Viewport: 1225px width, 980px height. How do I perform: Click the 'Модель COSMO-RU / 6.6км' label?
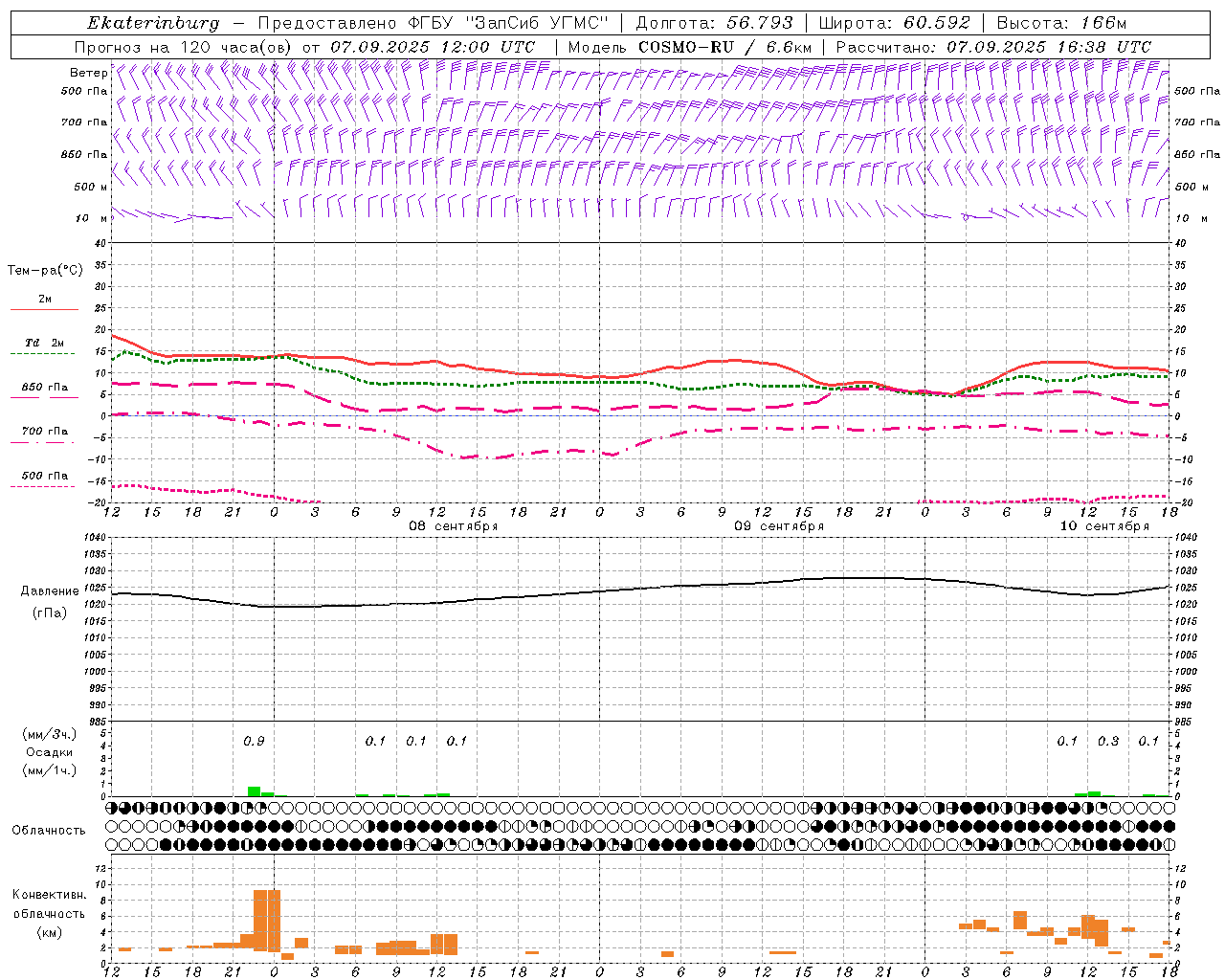click(690, 47)
